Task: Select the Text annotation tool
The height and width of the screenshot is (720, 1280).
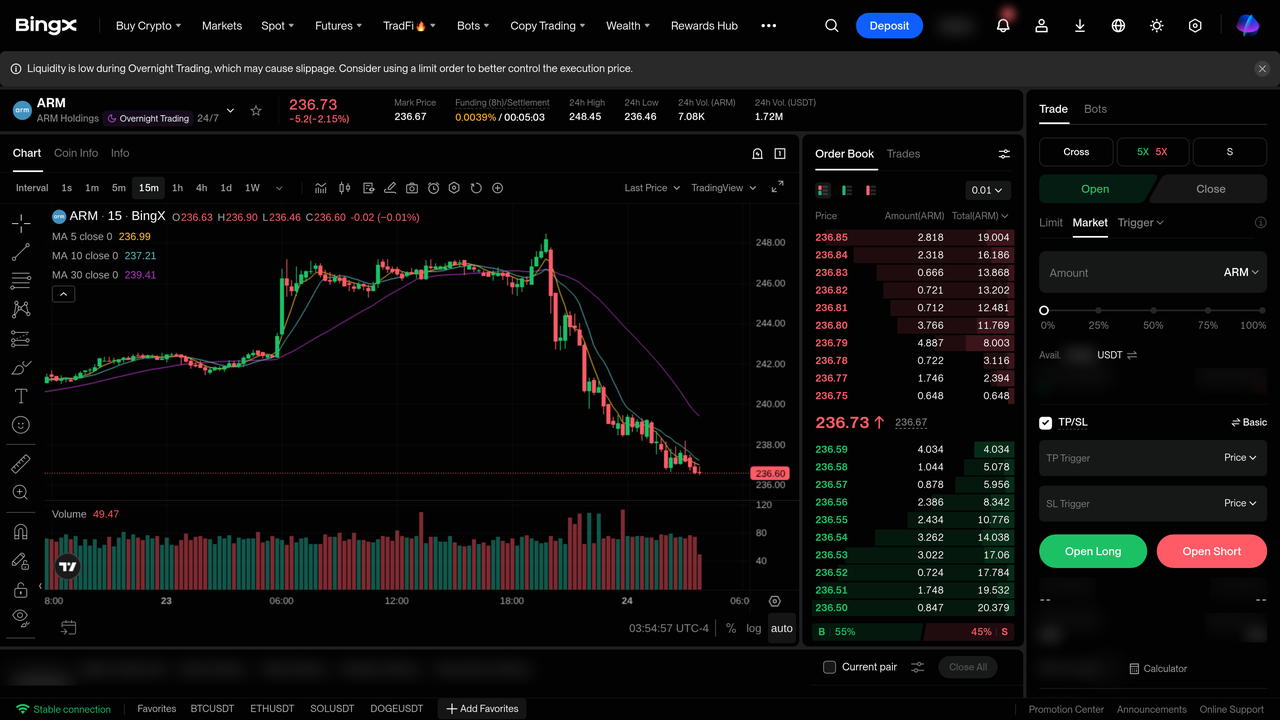Action: pos(20,396)
